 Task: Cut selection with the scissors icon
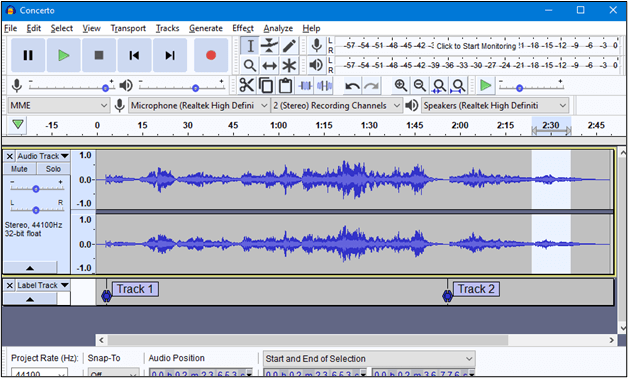click(x=247, y=85)
